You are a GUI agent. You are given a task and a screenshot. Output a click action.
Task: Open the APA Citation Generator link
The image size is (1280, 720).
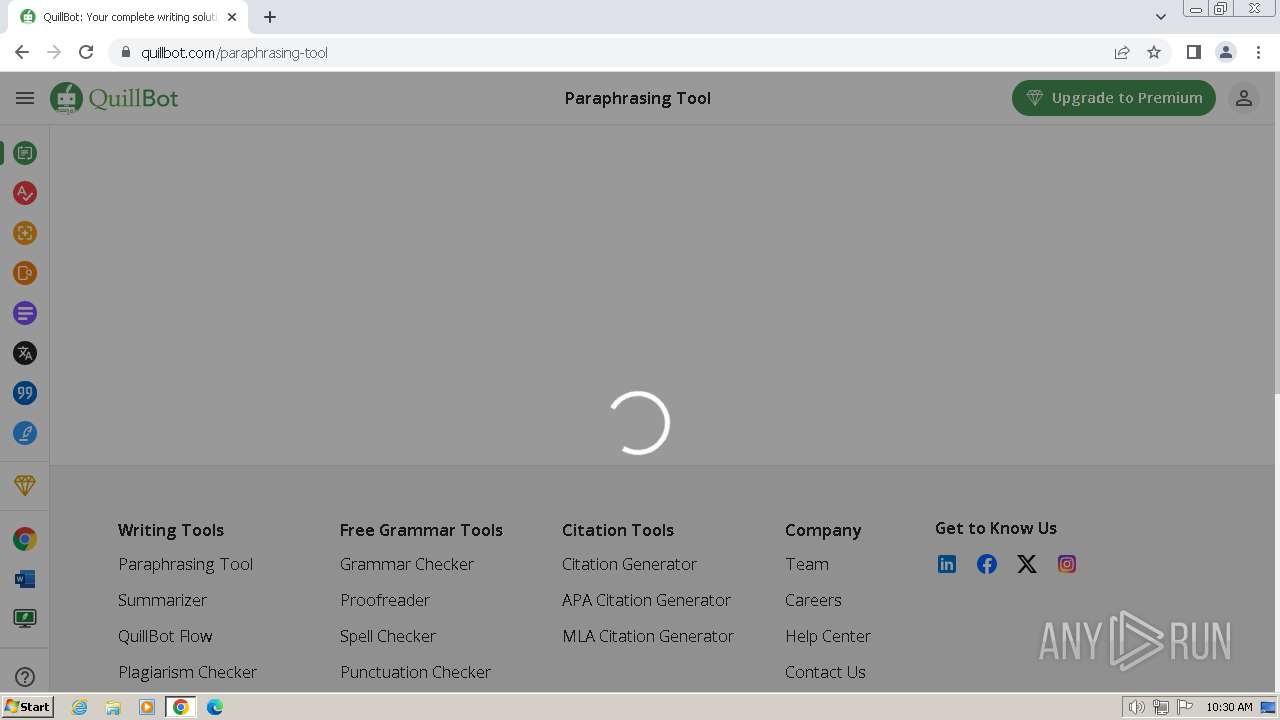[646, 600]
